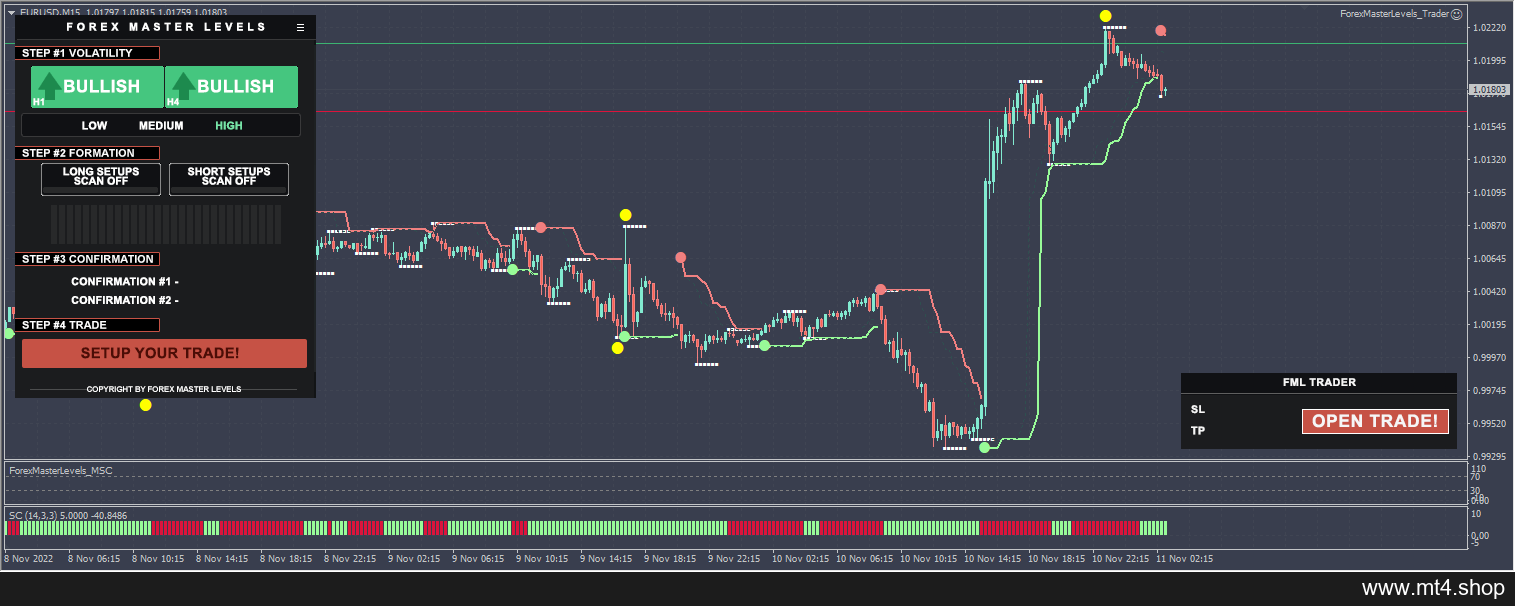Click the COPYRIGHT BY FOREX MASTER LEVELS text
The image size is (1515, 606).
164,389
